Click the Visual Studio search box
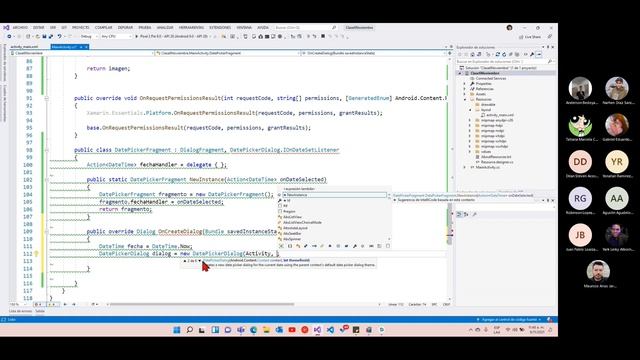The image size is (640, 360). (x=305, y=27)
